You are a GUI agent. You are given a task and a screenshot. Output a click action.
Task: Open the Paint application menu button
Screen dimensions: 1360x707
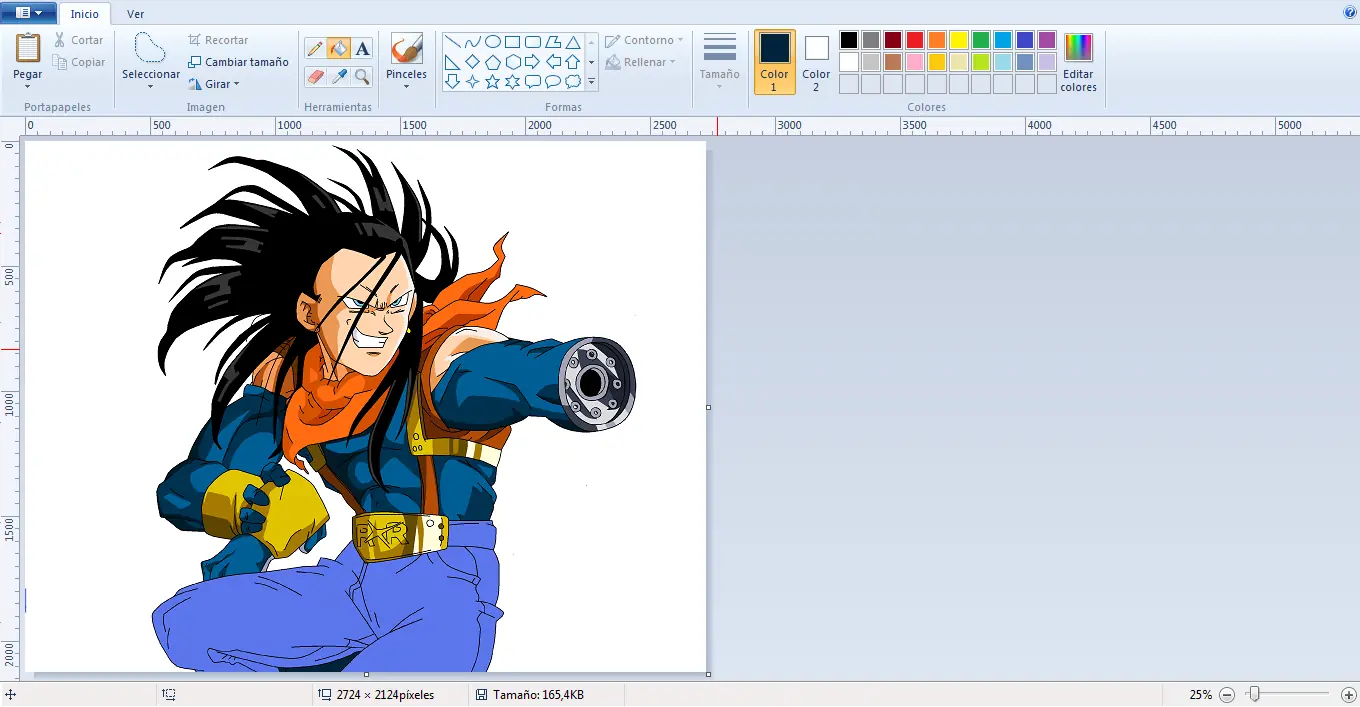28,13
